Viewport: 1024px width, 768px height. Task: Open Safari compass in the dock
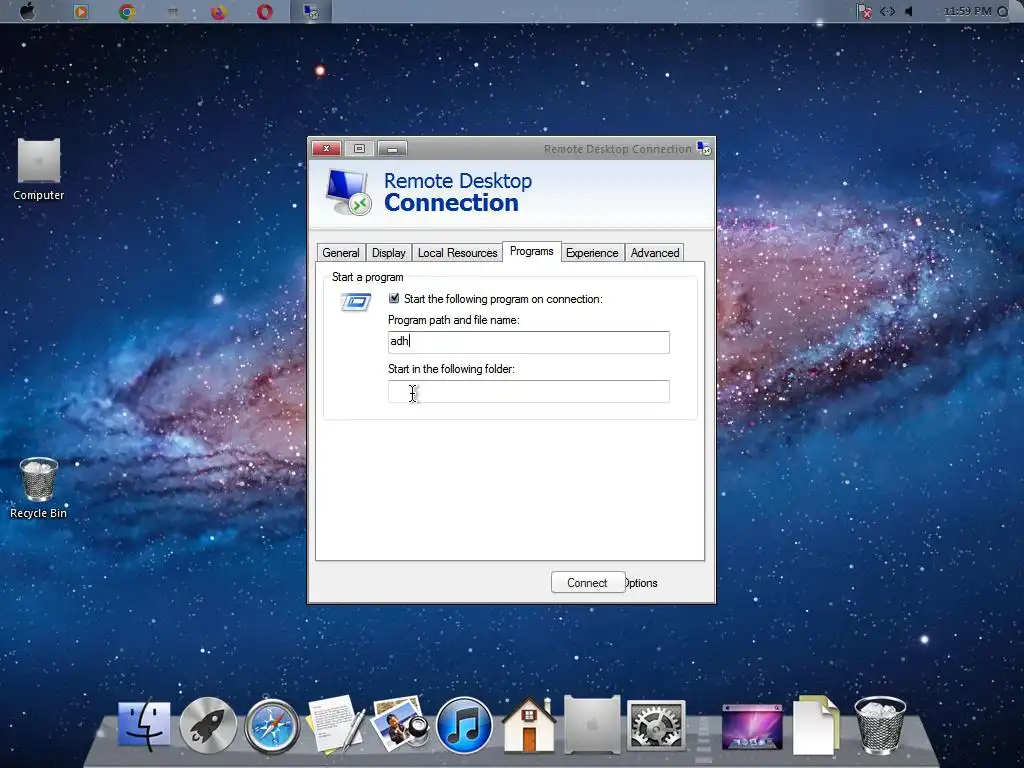272,726
